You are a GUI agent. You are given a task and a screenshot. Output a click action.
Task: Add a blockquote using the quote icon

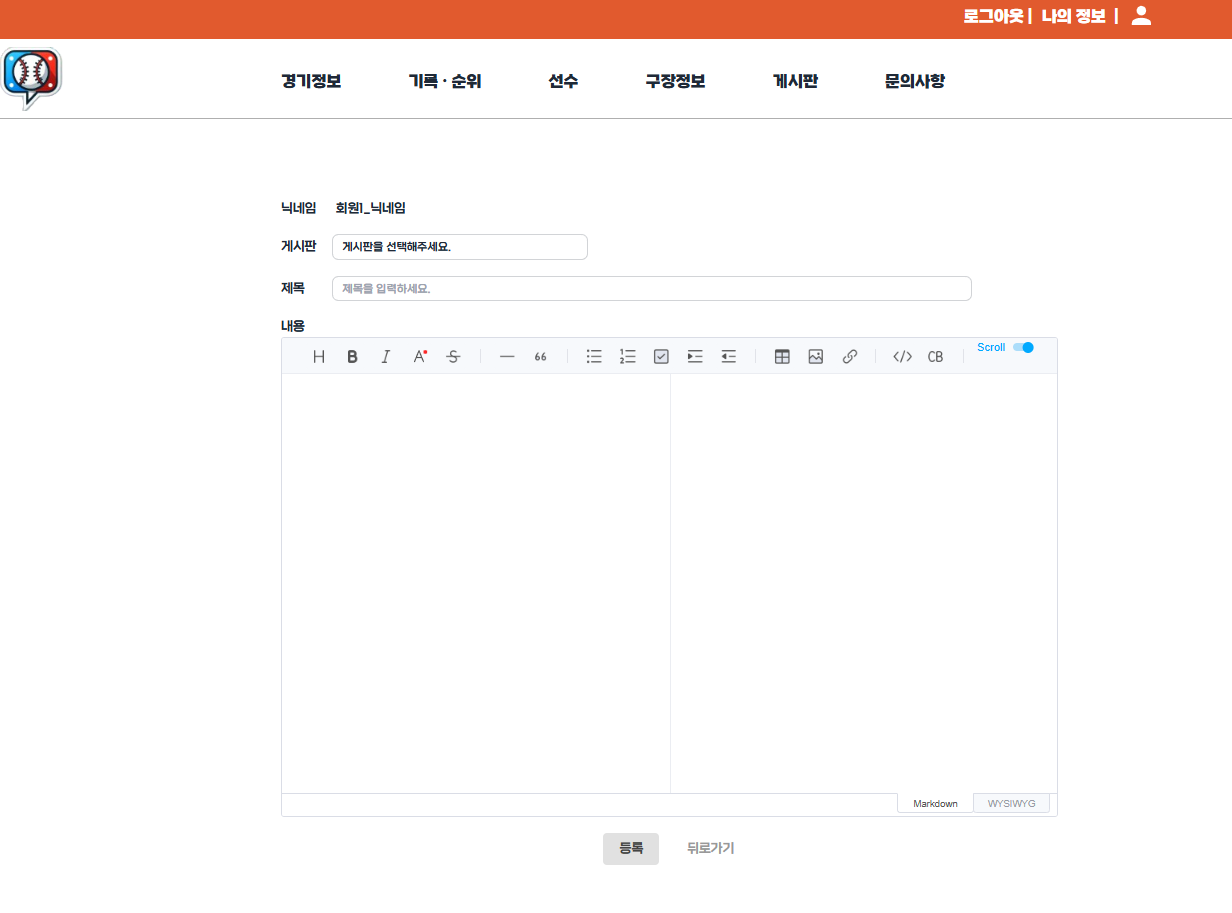(540, 356)
